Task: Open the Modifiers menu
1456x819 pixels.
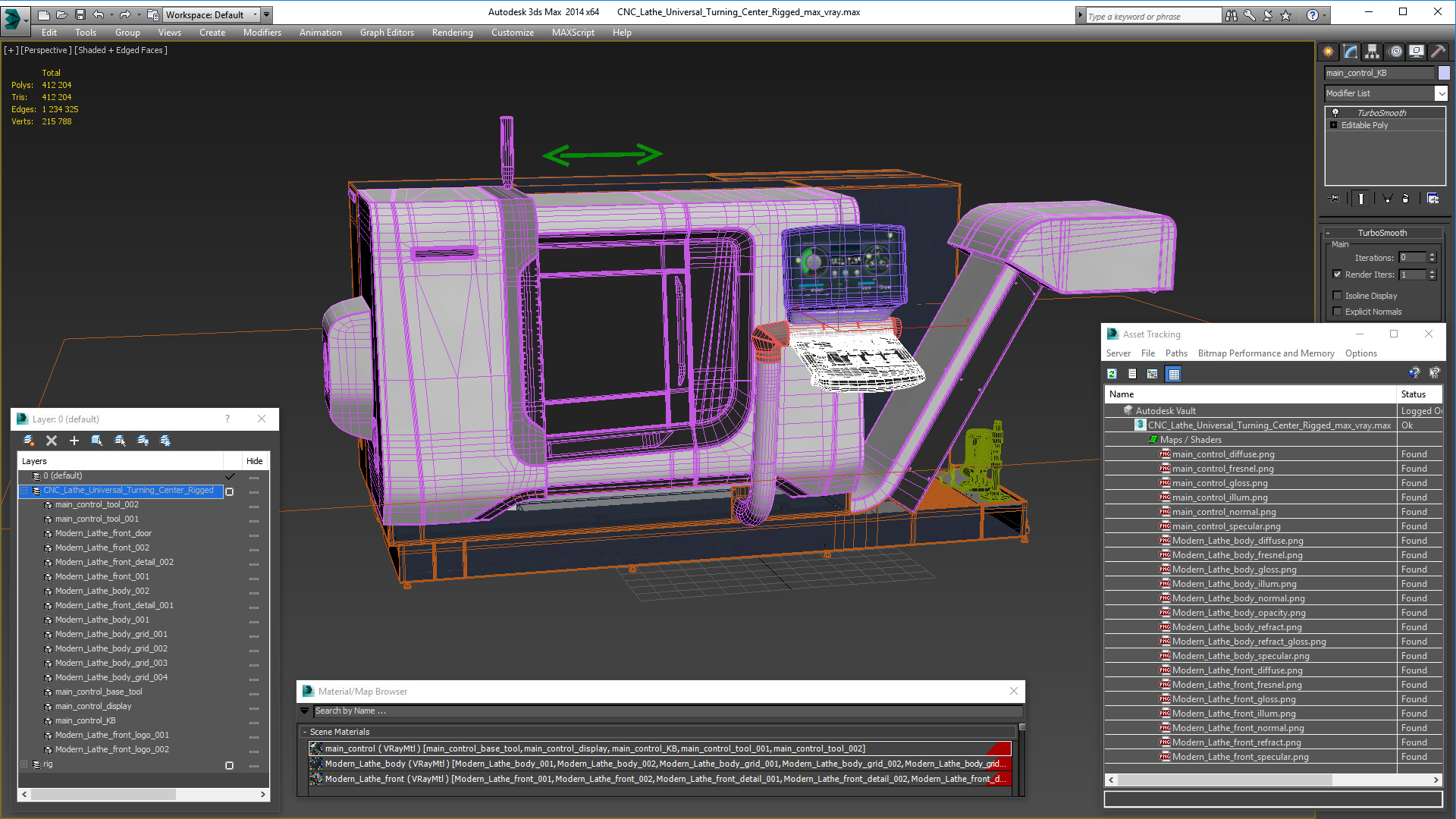Action: 262,33
